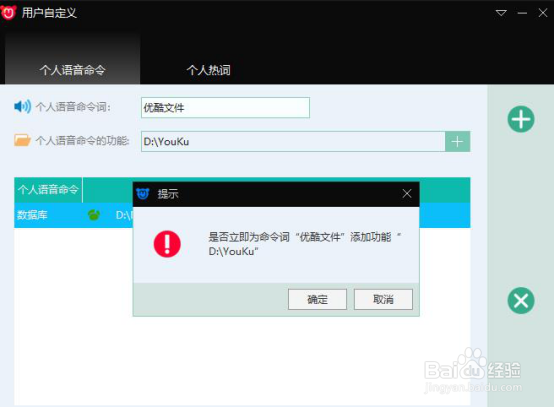Switch to the 个人热词 tab
Screen dimensions: 554x407
[x=208, y=70]
